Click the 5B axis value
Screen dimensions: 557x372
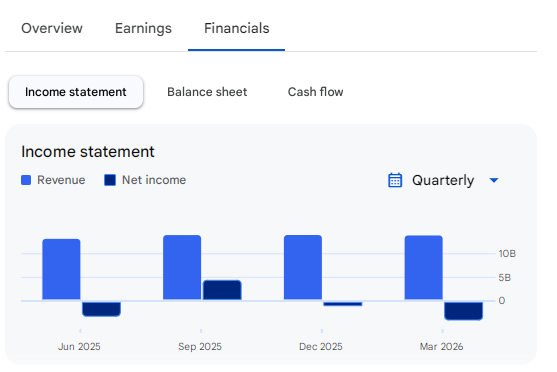[504, 277]
